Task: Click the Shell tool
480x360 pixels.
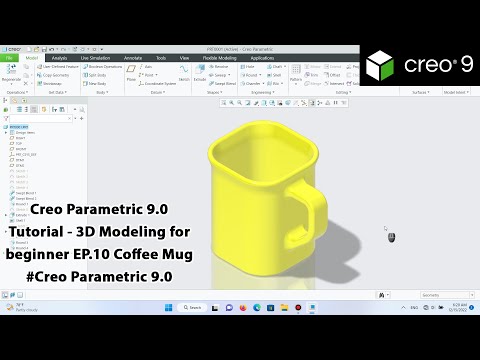Action: tap(274, 75)
